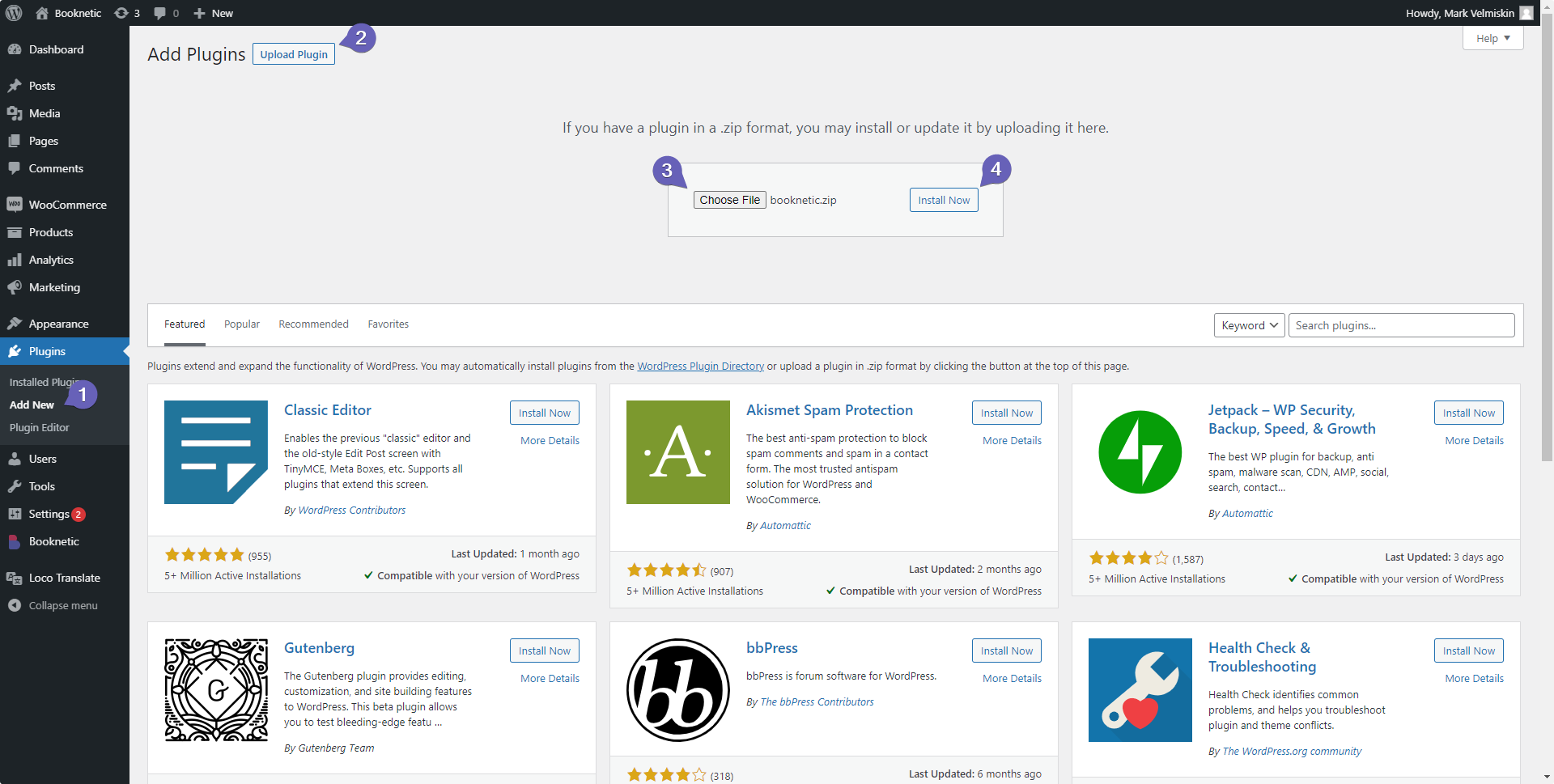This screenshot has width=1554, height=784.
Task: Install the Akismet Spam Protection plugin
Action: coord(1007,413)
